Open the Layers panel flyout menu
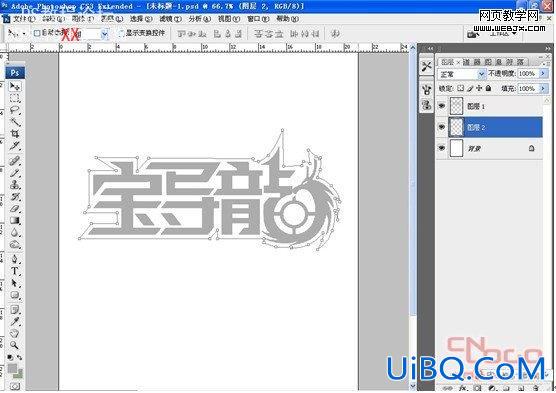556x393 pixels. tap(545, 63)
